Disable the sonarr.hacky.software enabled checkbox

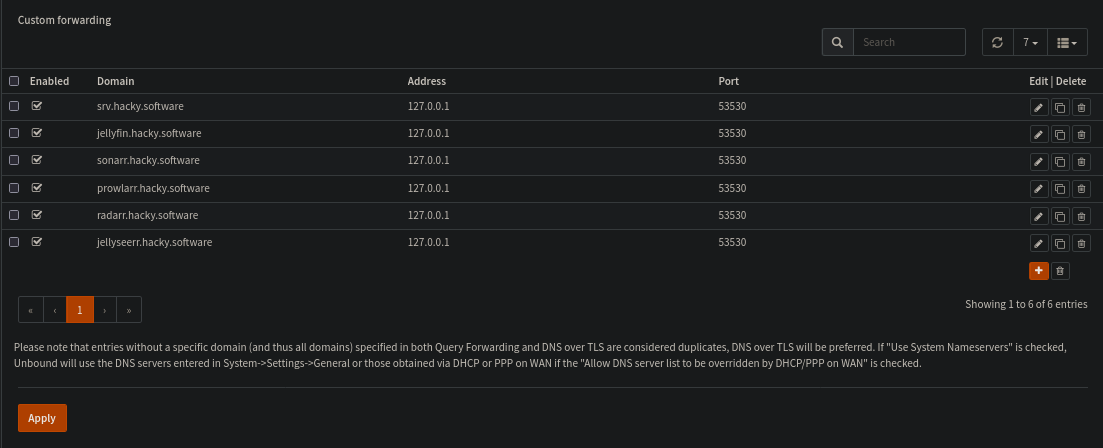coord(37,160)
